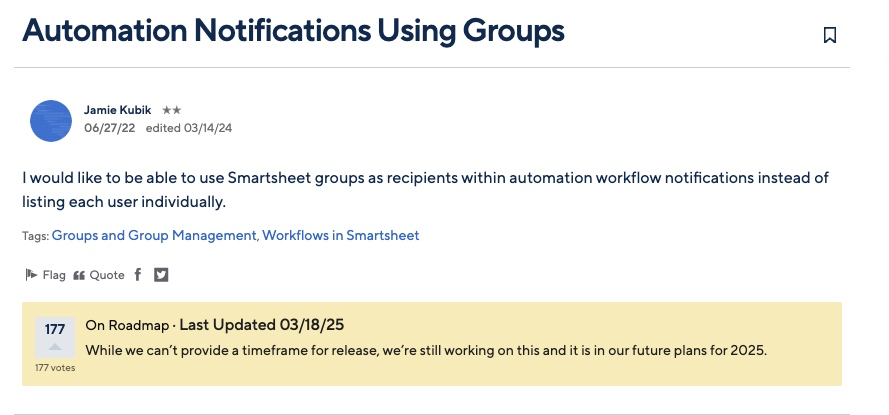Click the flag icon beside Flag
889x415 pixels.
[31, 275]
